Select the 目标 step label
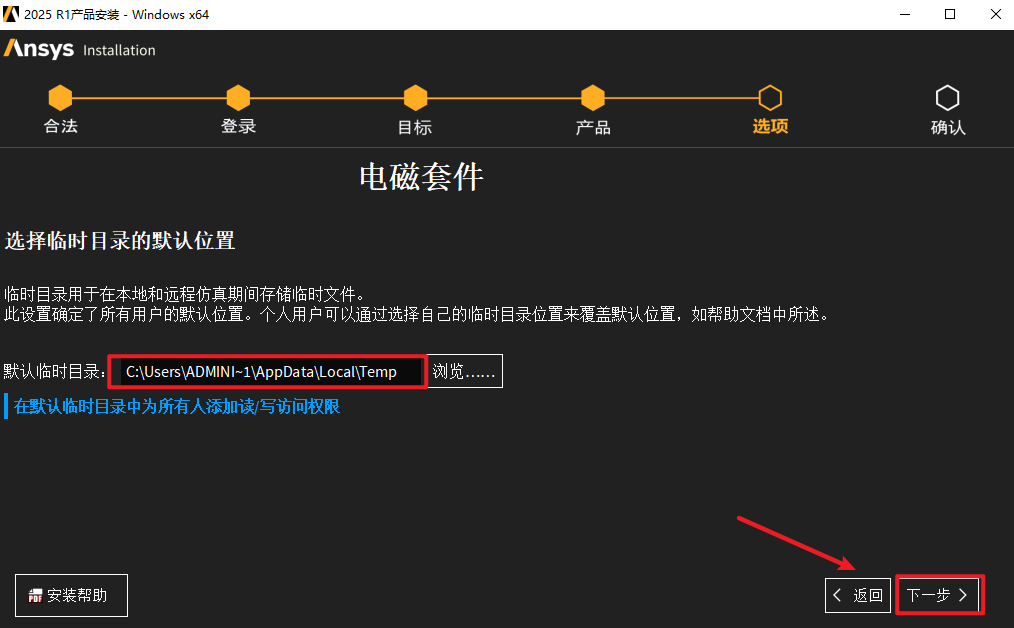Viewport: 1014px width, 628px height. 415,127
